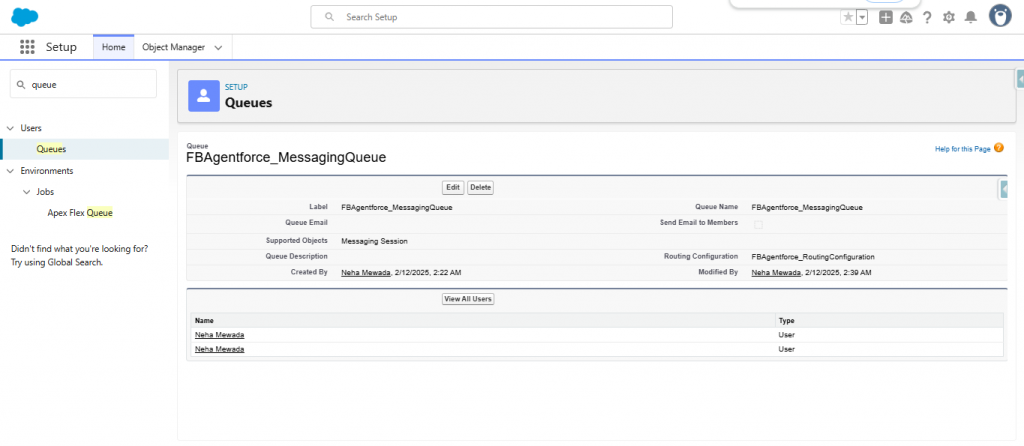Open the global actions plus icon
1024x446 pixels.
886,18
